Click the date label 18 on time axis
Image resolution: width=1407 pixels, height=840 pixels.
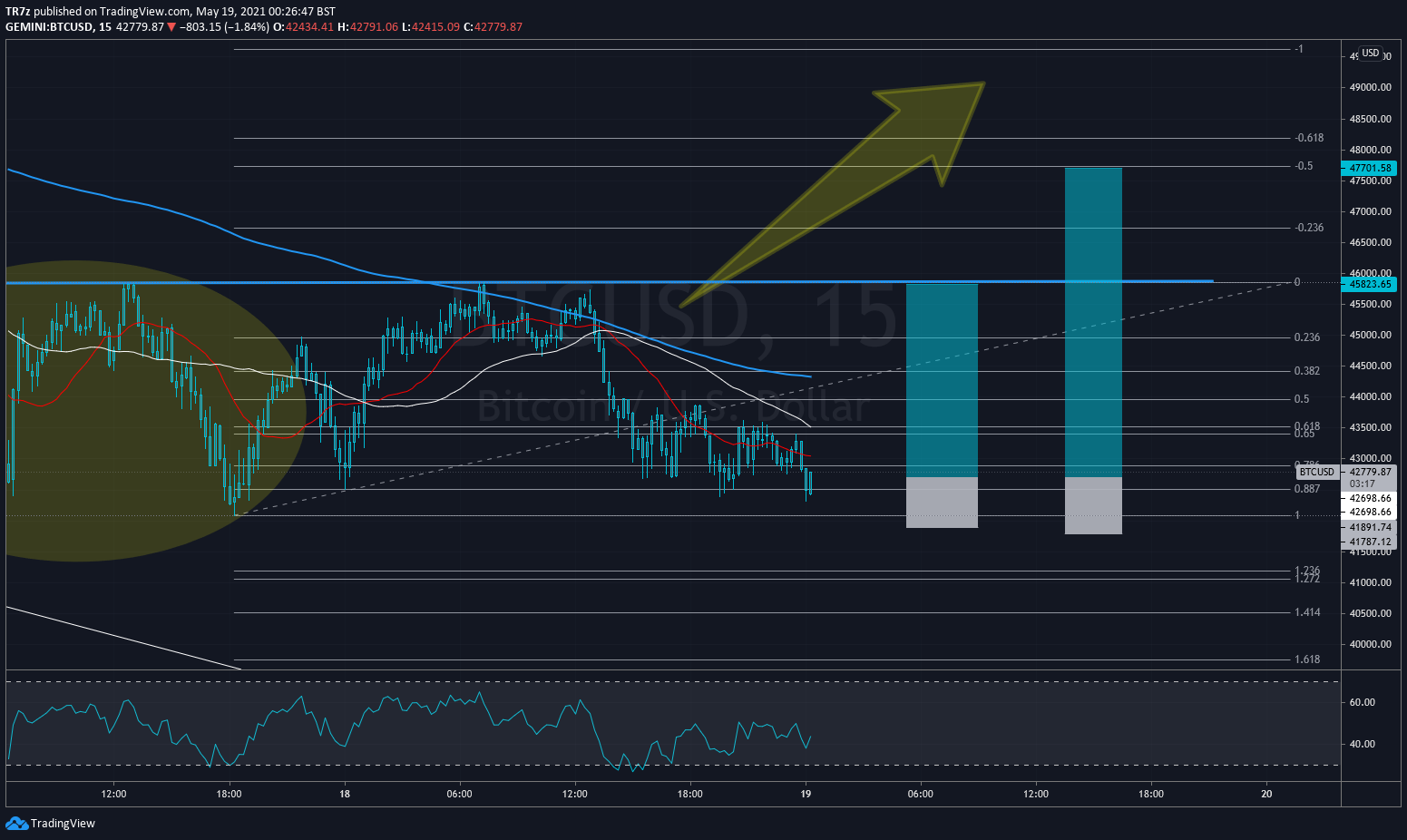(x=345, y=794)
